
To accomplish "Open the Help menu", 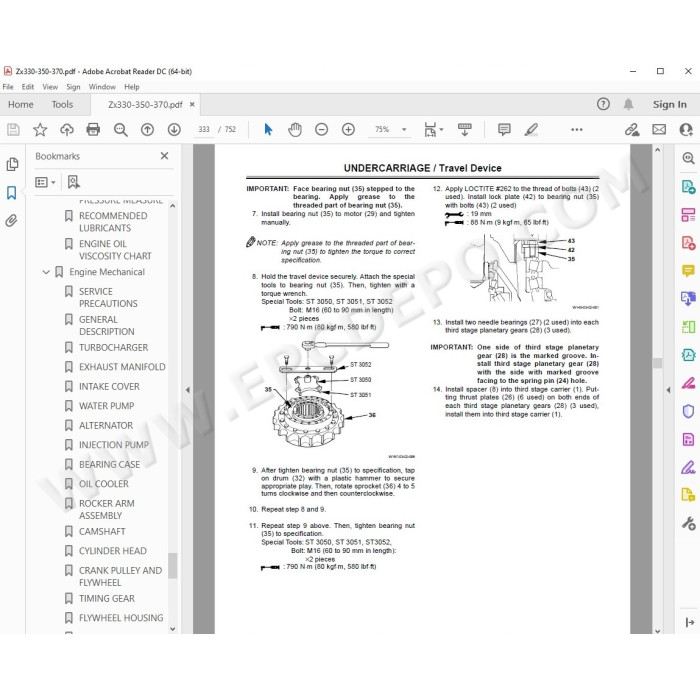I will (132, 87).
